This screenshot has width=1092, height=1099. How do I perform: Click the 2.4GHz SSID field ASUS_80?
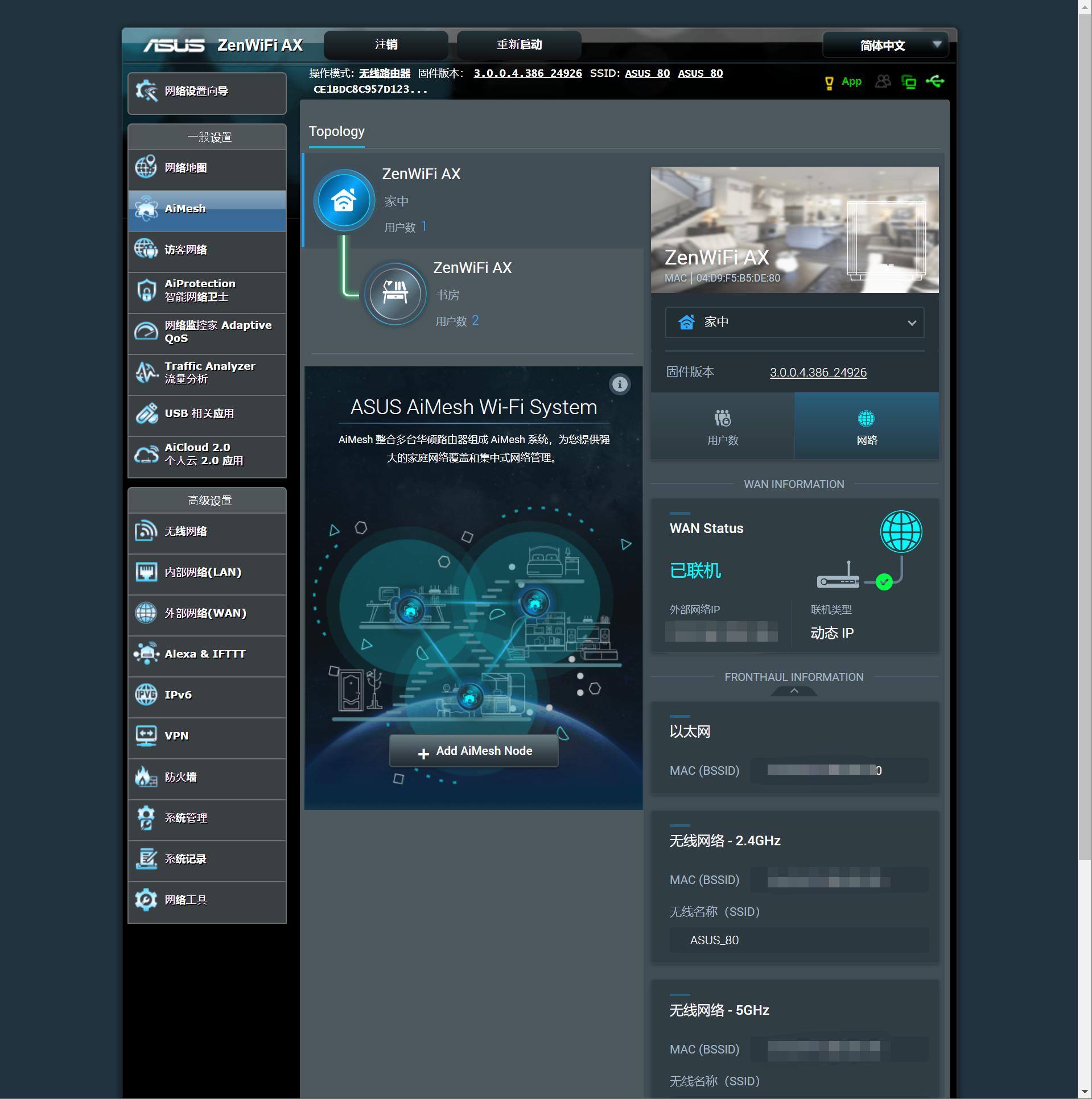[x=799, y=940]
